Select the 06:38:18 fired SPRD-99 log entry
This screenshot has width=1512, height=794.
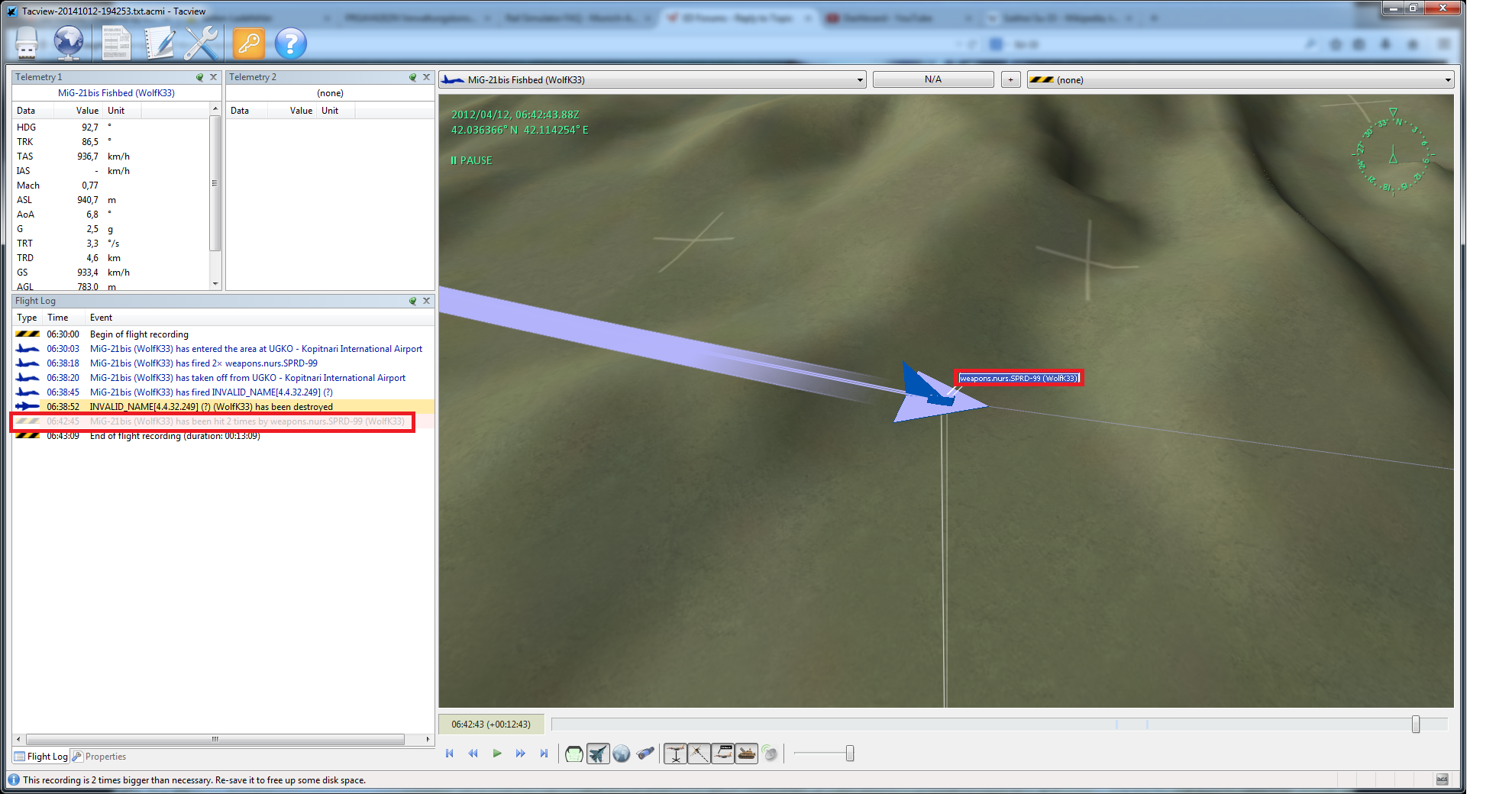pos(223,363)
